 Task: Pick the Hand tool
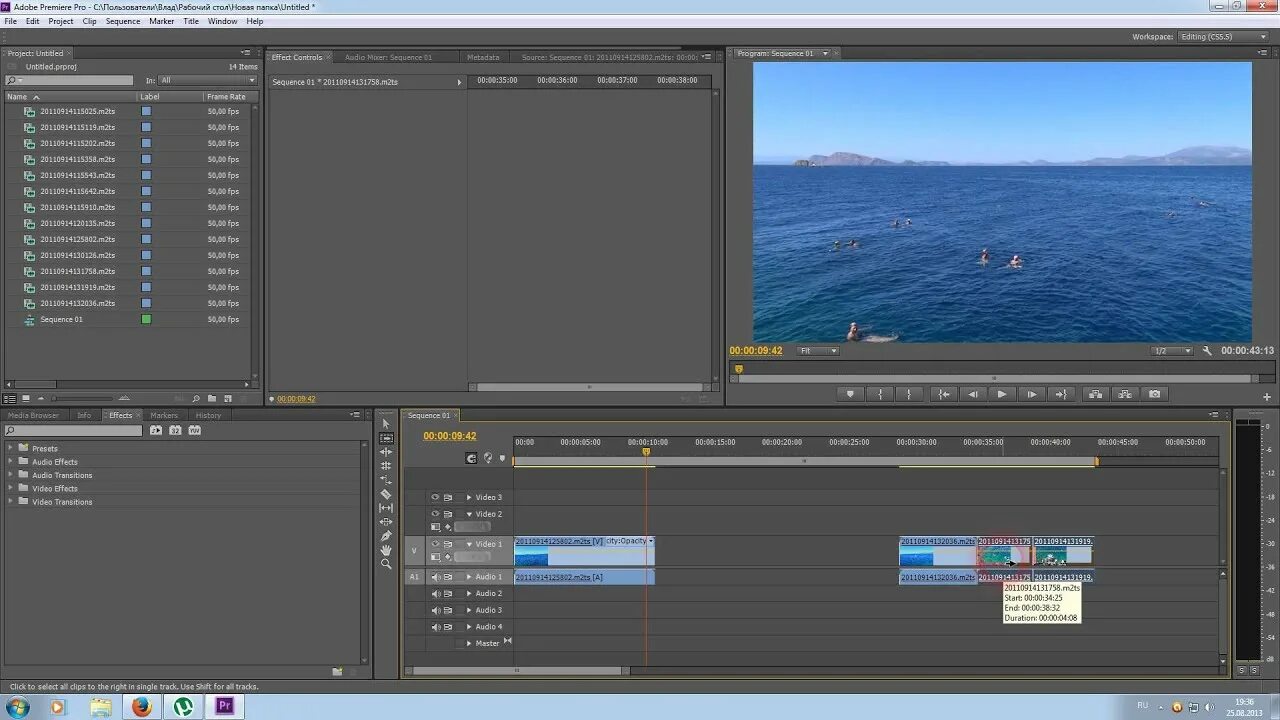pyautogui.click(x=386, y=550)
